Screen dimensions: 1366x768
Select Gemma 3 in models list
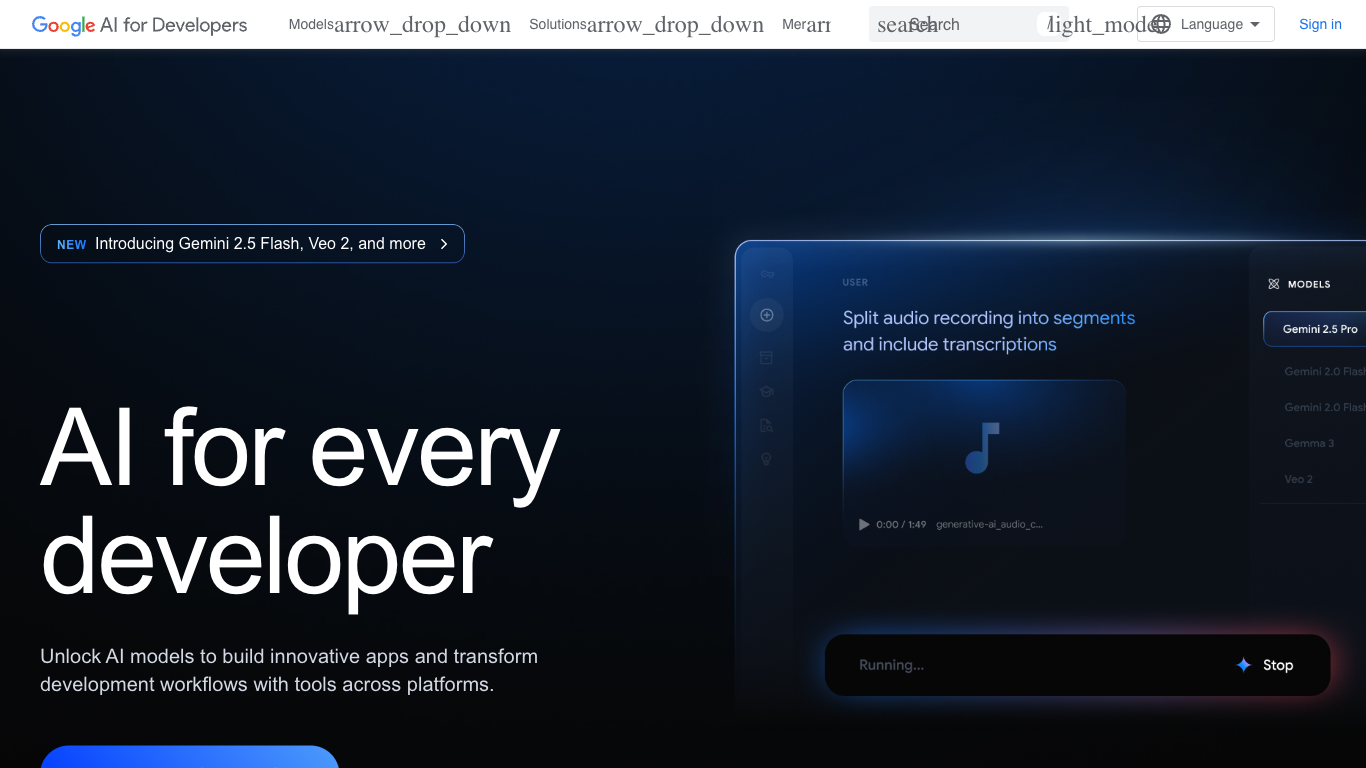tap(1309, 443)
